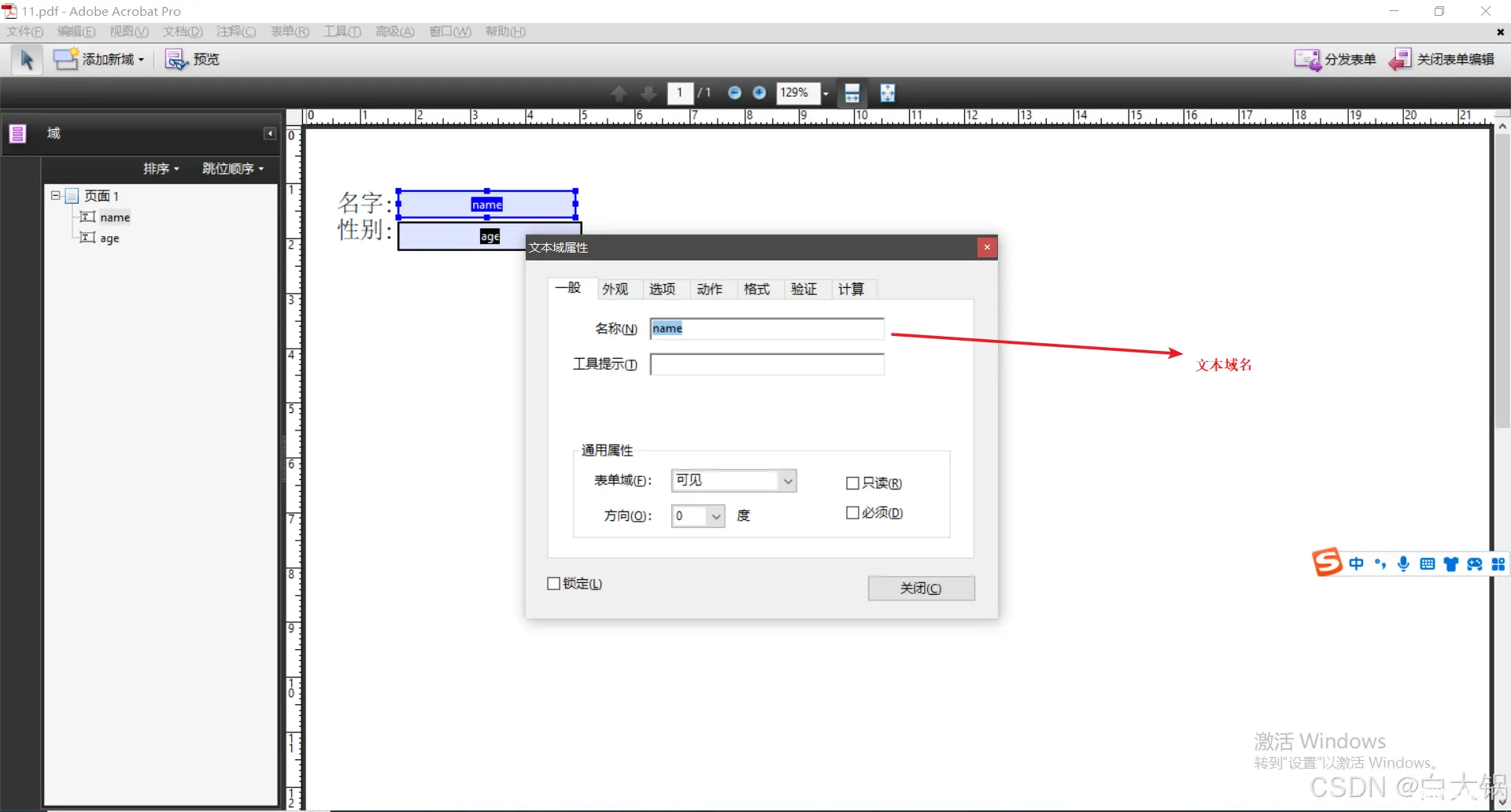Zoom out using the minus icon

[734, 93]
